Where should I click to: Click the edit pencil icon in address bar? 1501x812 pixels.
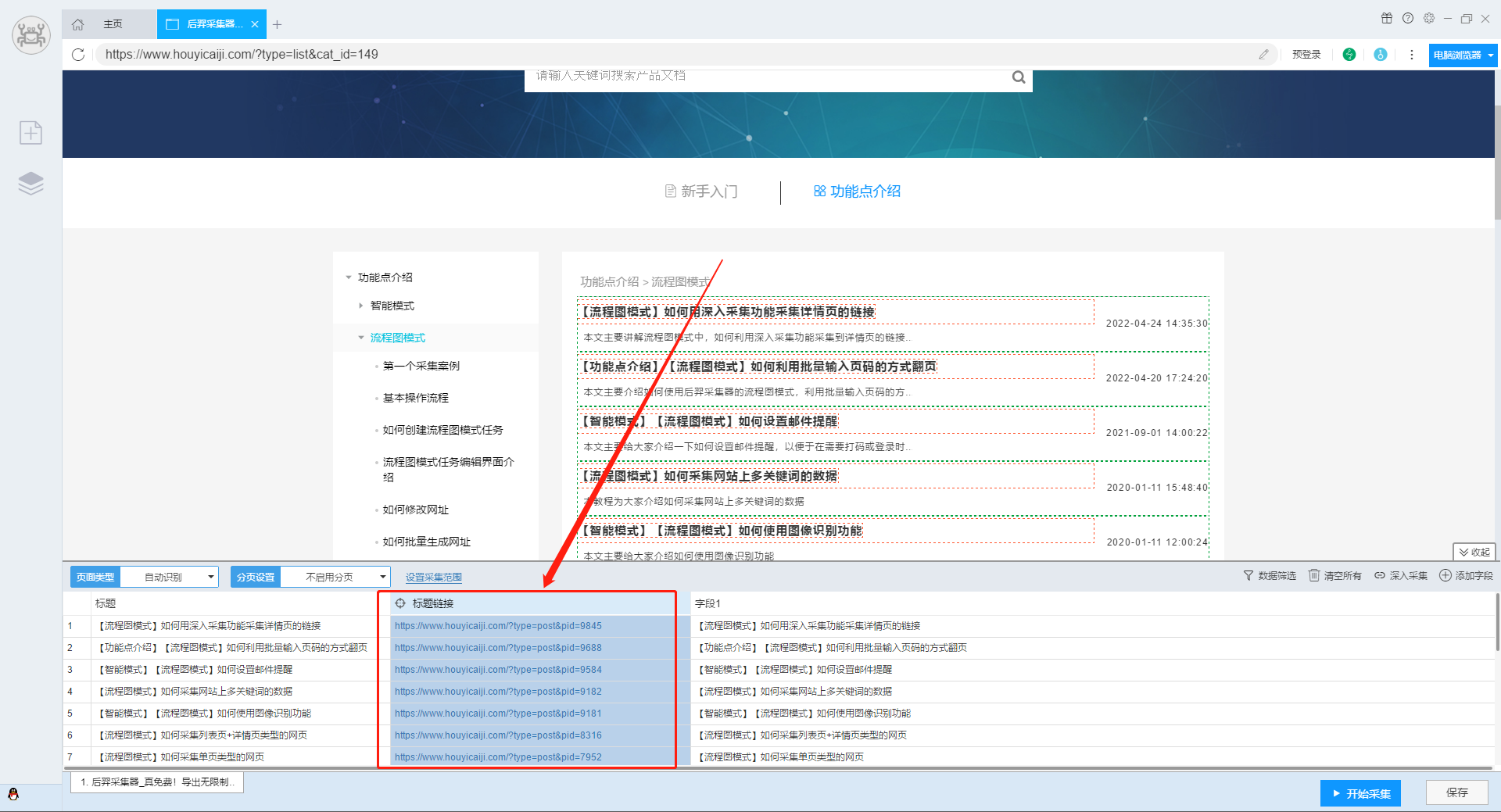(1263, 55)
